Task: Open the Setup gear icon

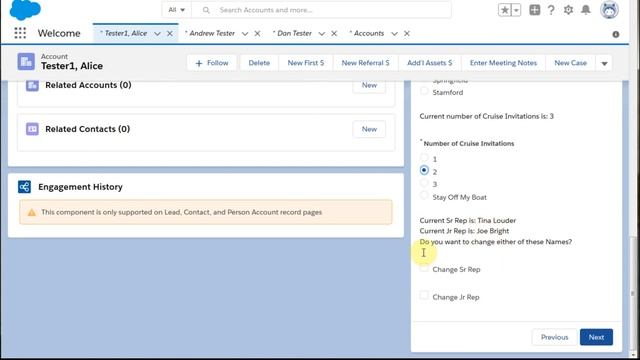Action: 568,10
